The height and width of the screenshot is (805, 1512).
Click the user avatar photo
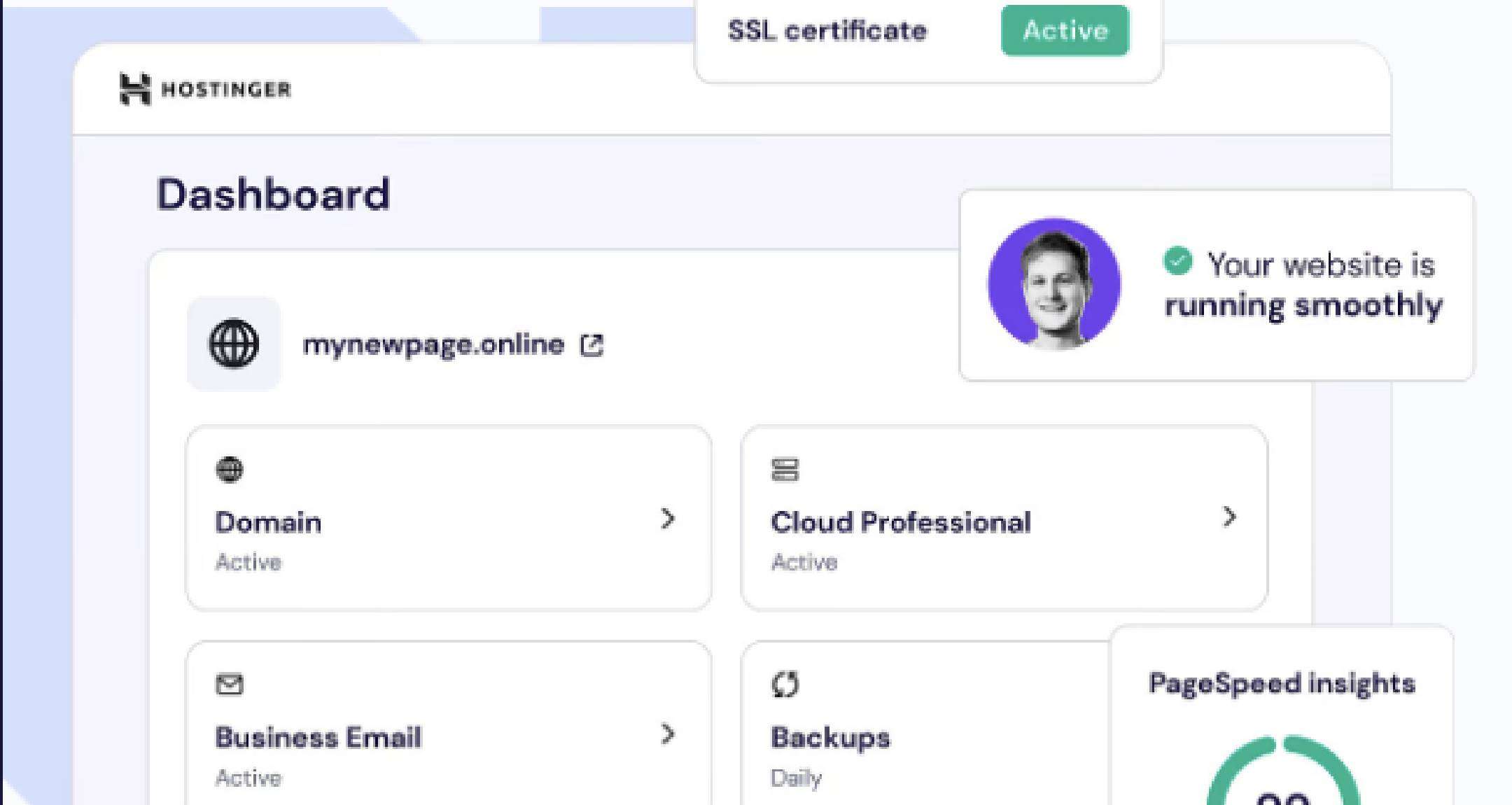click(x=1054, y=283)
